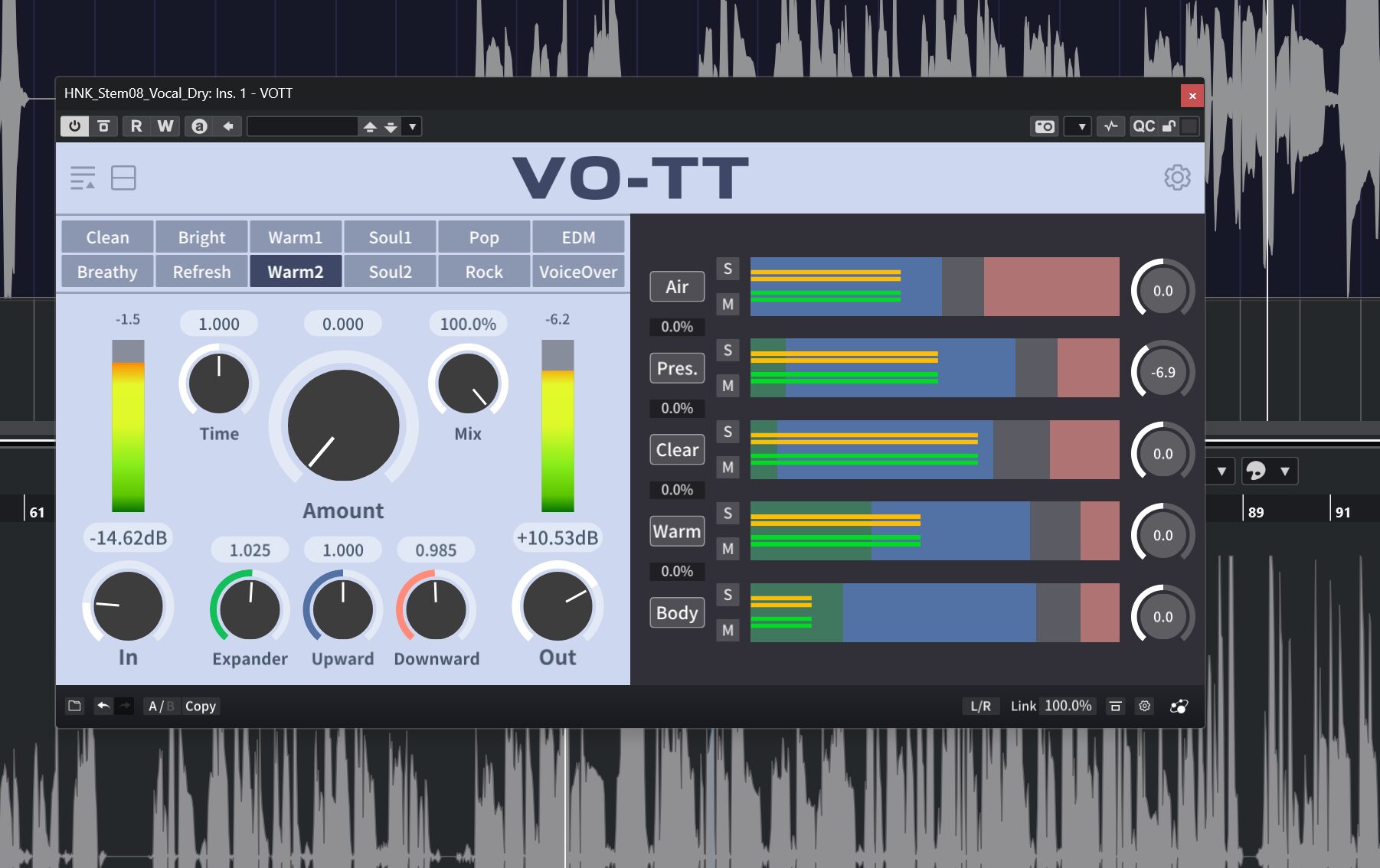Screen dimensions: 1380x868
Task: Click the preset name input field
Action: coord(303,126)
